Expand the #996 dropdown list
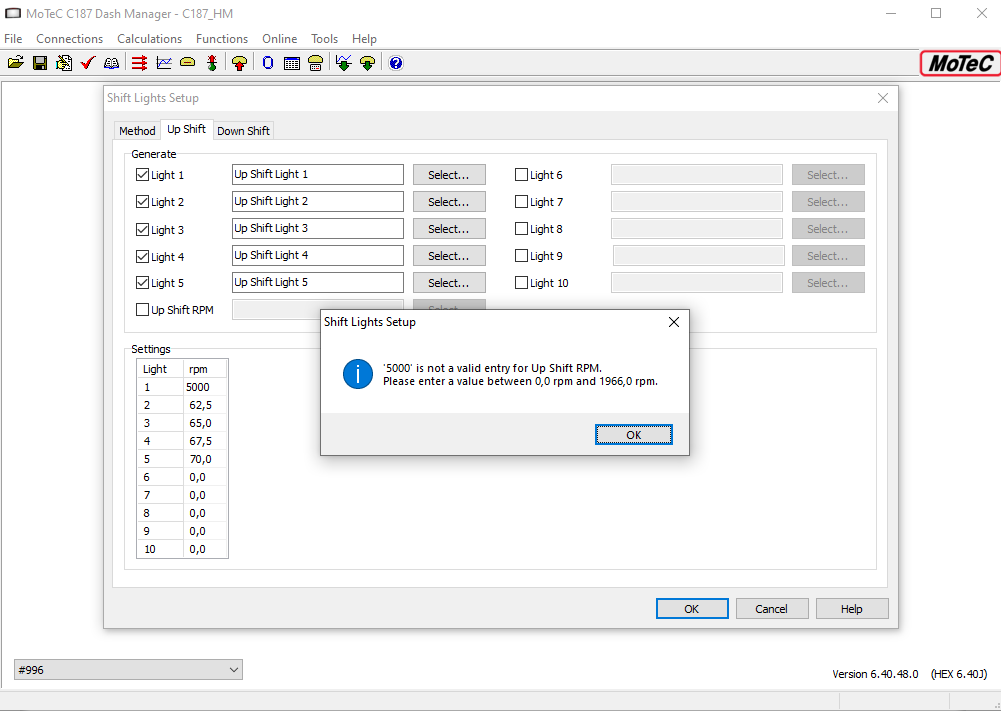Screen dimensions: 1001x711 [234, 670]
